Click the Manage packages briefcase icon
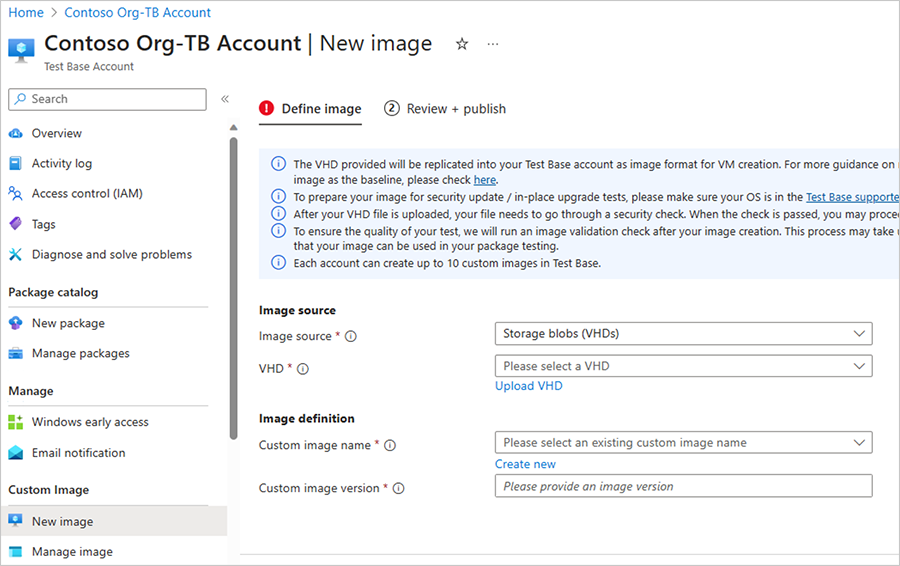Screen dimensions: 900x566 tap(15, 353)
